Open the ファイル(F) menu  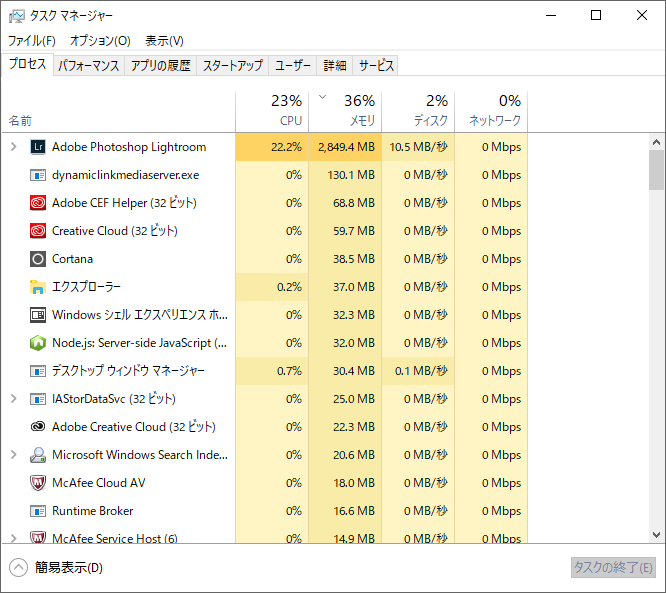(32, 41)
